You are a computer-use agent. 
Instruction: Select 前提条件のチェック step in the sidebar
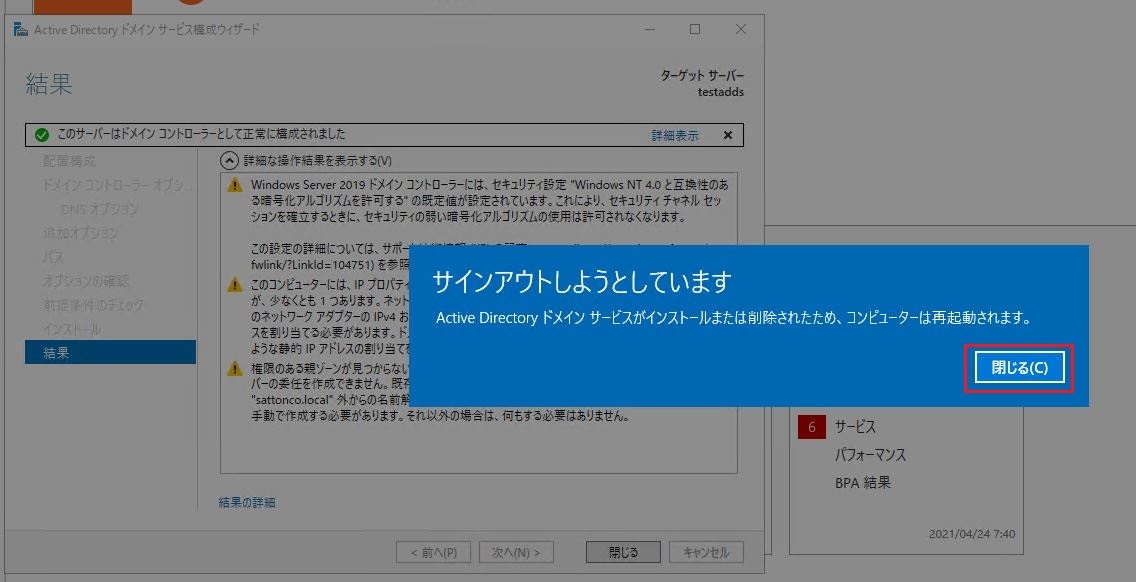pos(93,304)
